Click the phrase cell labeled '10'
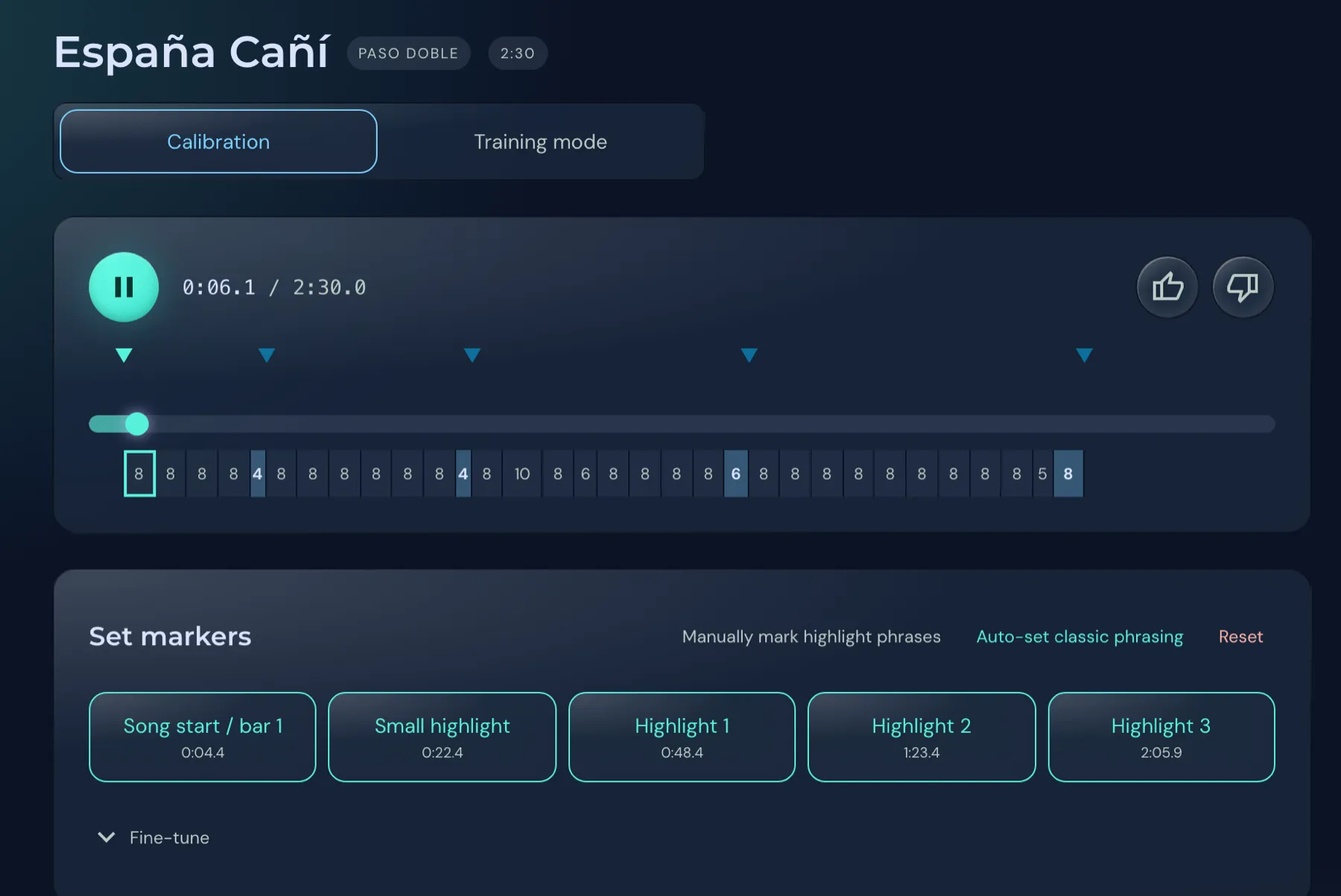 coord(522,474)
